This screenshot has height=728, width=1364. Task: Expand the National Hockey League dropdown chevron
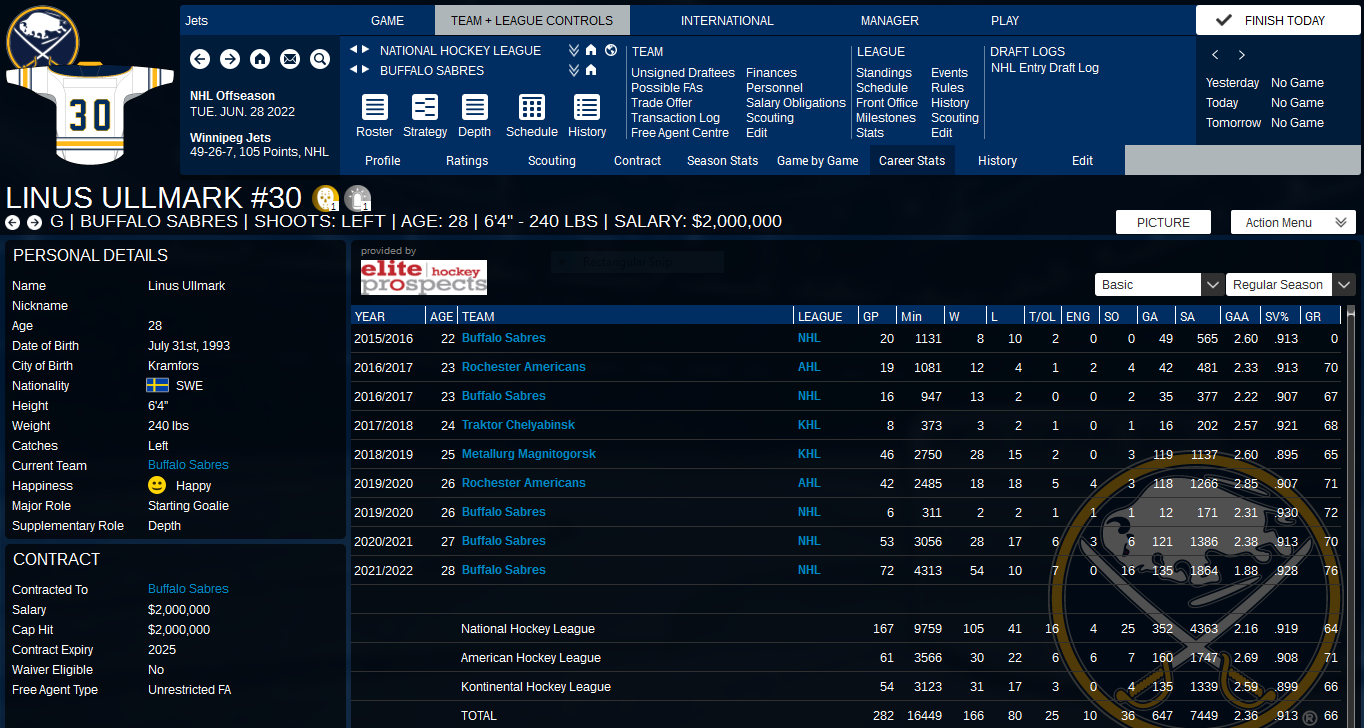coord(574,50)
